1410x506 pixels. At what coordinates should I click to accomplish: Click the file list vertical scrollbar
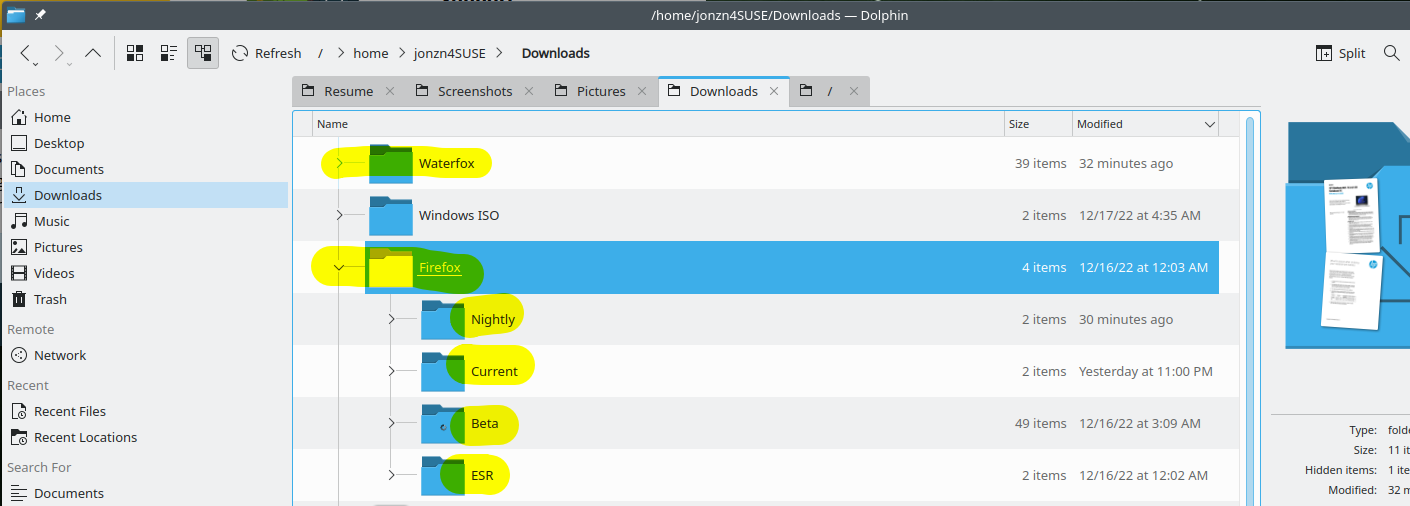(x=1249, y=310)
